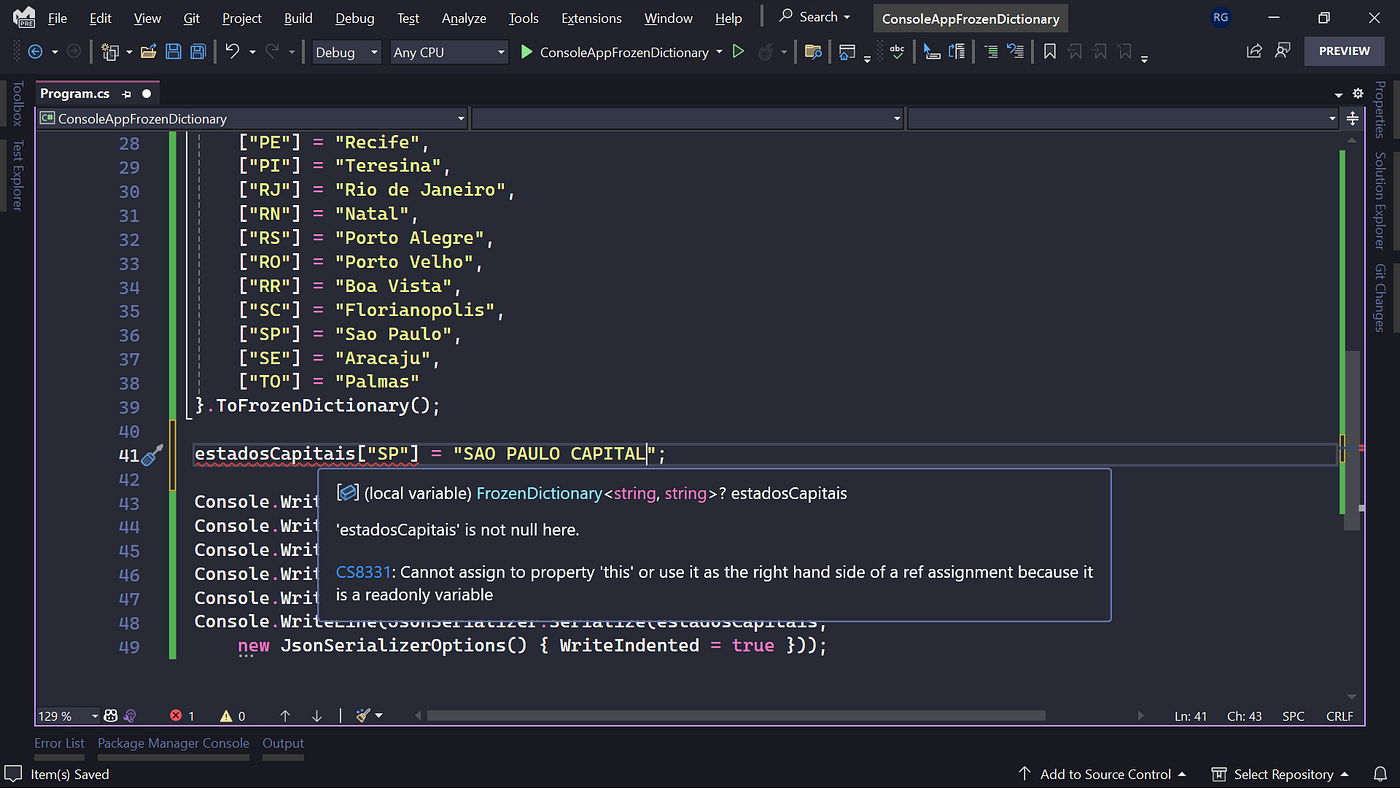Click the cursor-line toolbar icon
This screenshot has height=788, width=1400.
[932, 52]
